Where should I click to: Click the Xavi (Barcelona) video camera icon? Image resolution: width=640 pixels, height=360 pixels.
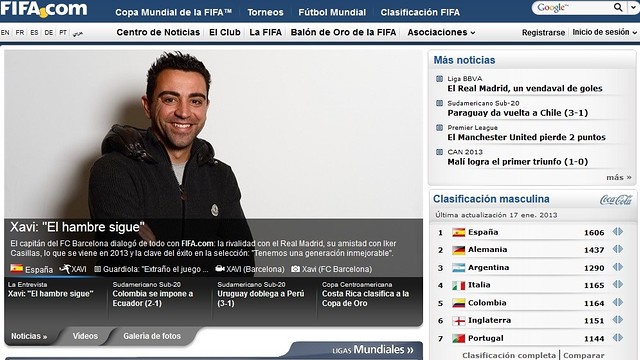(x=220, y=269)
